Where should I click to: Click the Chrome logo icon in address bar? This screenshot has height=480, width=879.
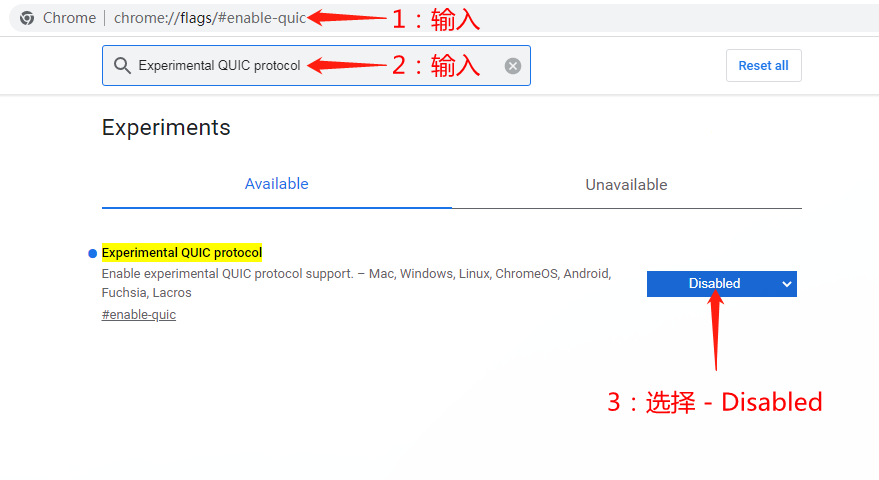pos(27,19)
